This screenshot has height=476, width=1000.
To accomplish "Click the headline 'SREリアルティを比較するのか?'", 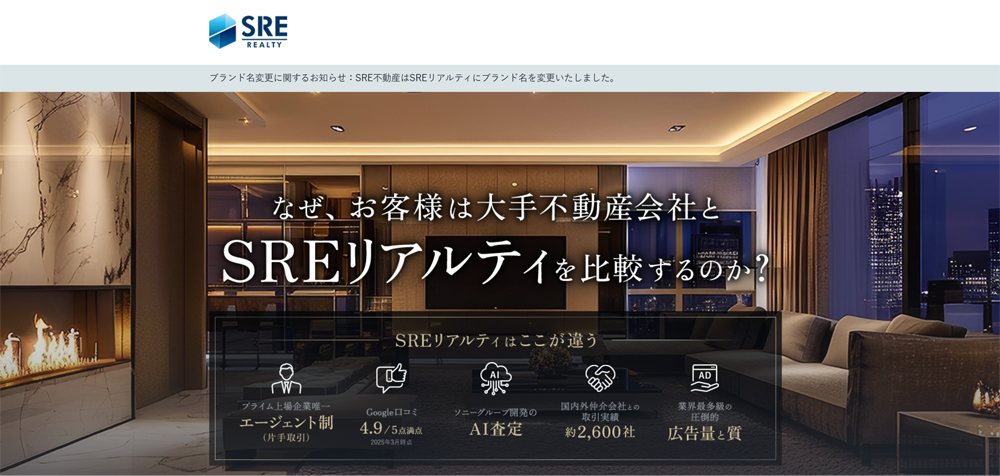I will [x=494, y=264].
